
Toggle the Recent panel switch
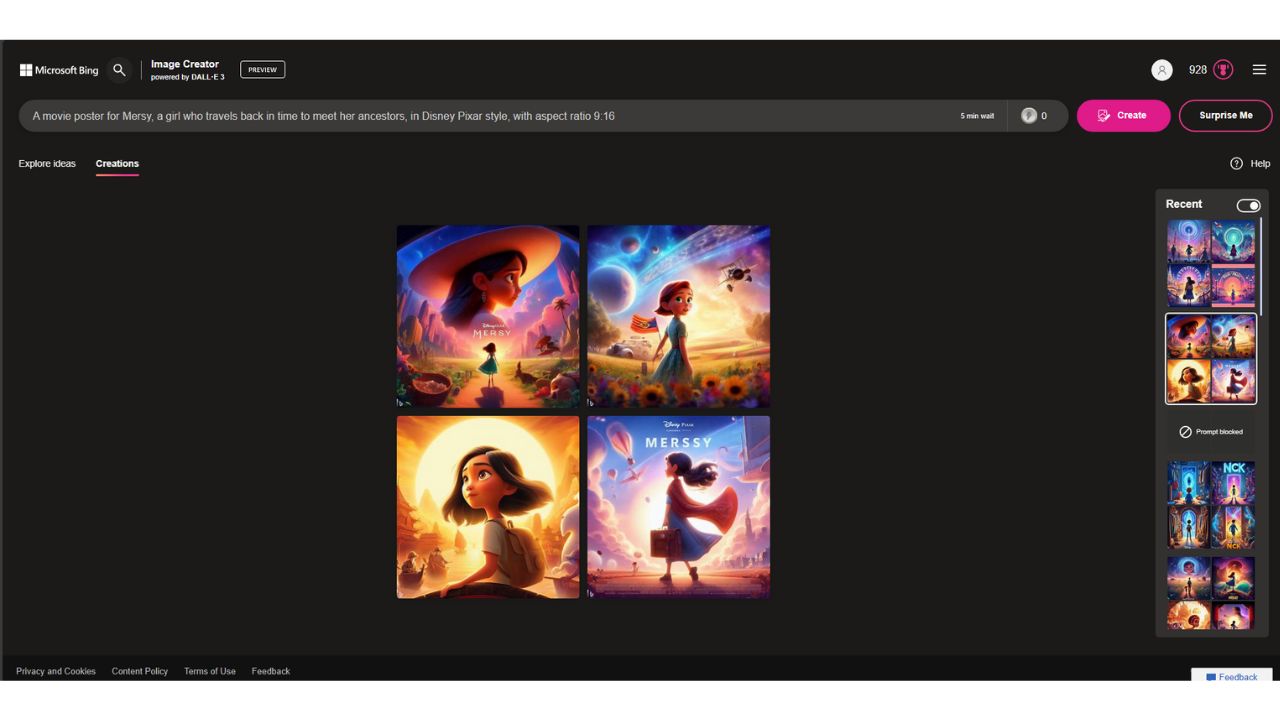[1248, 205]
